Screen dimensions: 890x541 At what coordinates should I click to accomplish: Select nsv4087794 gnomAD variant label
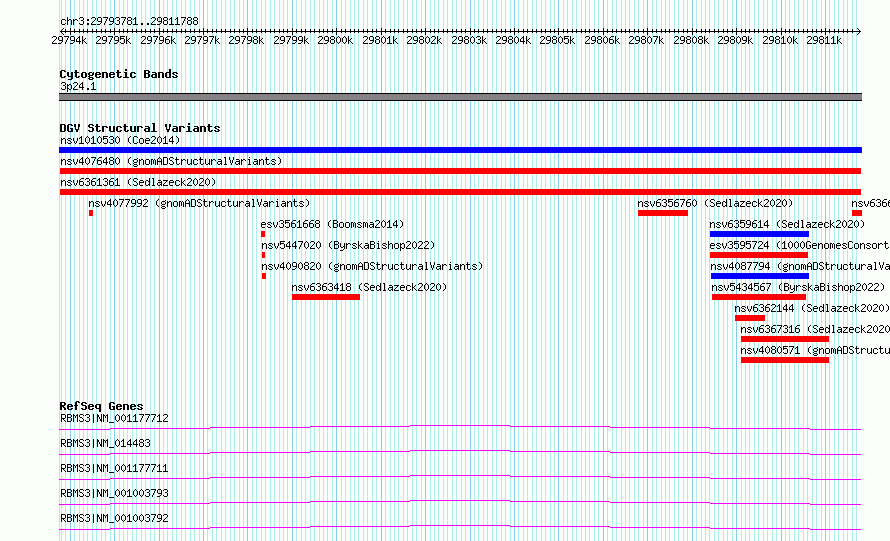click(x=800, y=266)
